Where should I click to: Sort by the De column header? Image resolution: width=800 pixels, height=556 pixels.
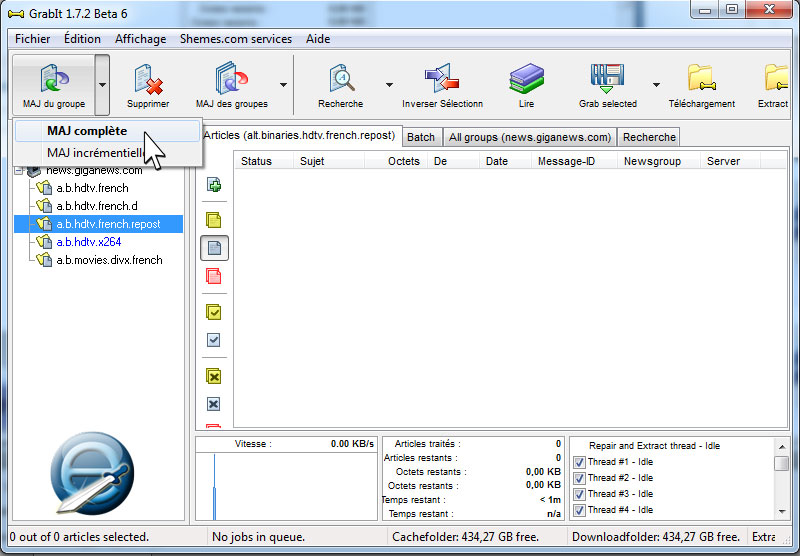point(454,161)
